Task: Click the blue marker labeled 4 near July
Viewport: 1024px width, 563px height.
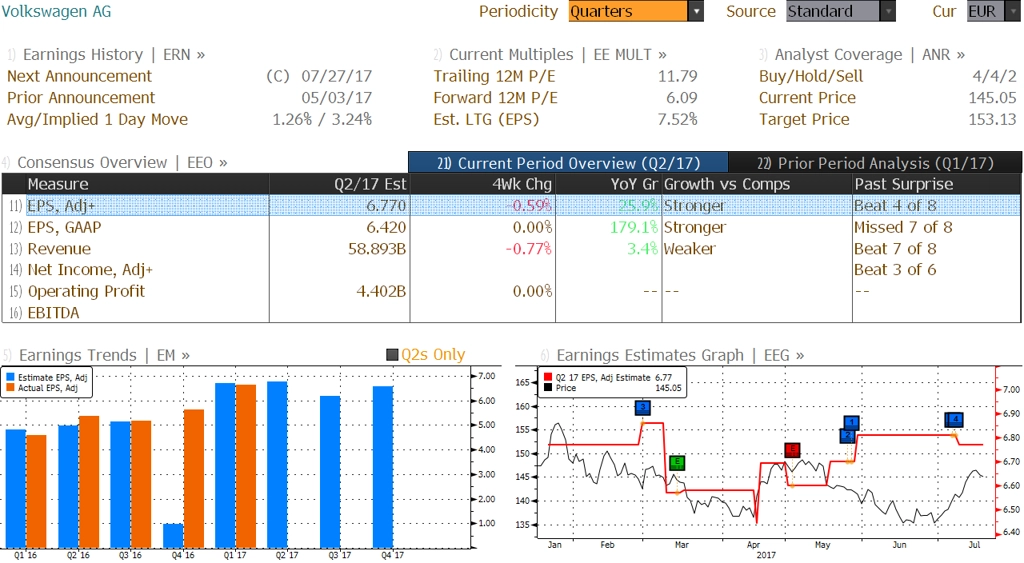Action: pos(955,419)
